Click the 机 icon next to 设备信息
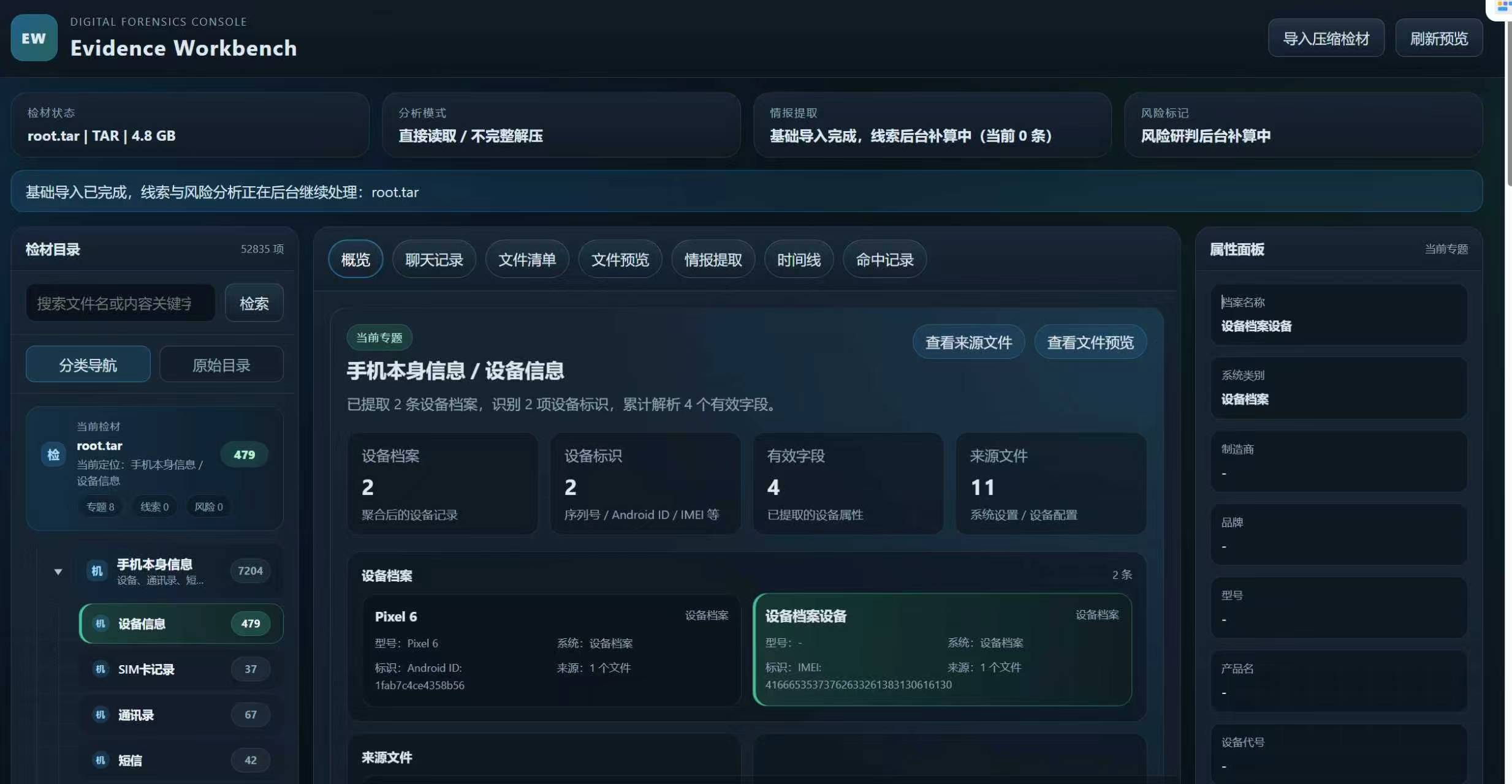The height and width of the screenshot is (784, 1512). tap(101, 624)
